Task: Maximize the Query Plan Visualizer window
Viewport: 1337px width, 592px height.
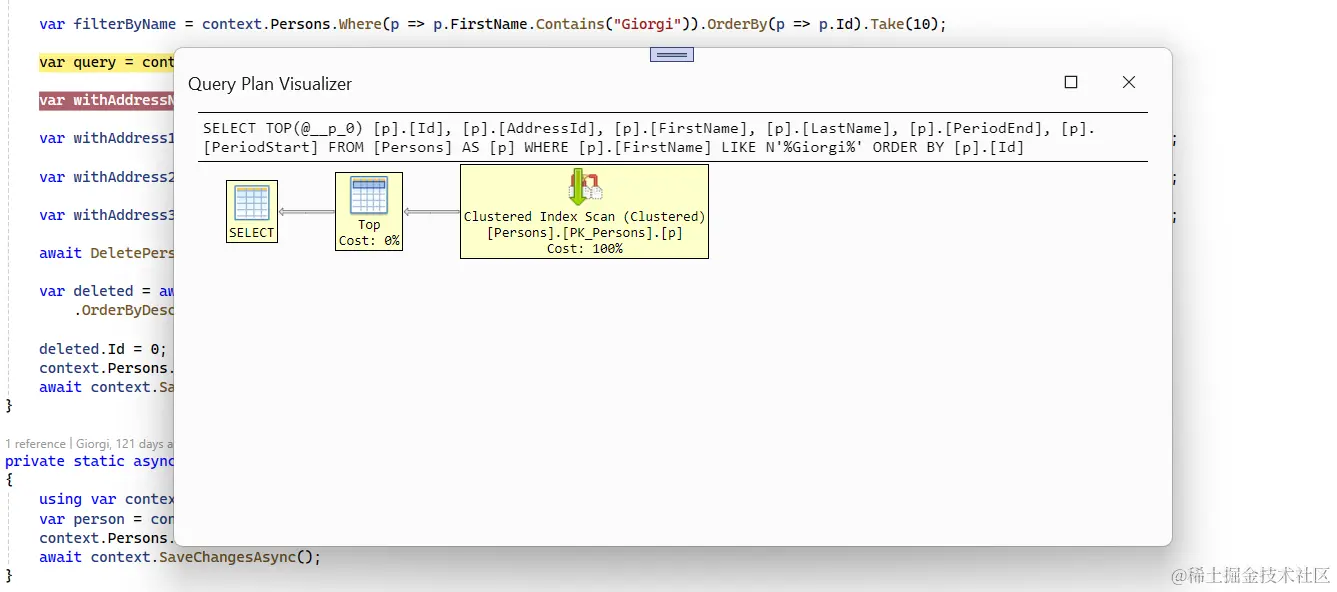Action: (x=1071, y=83)
